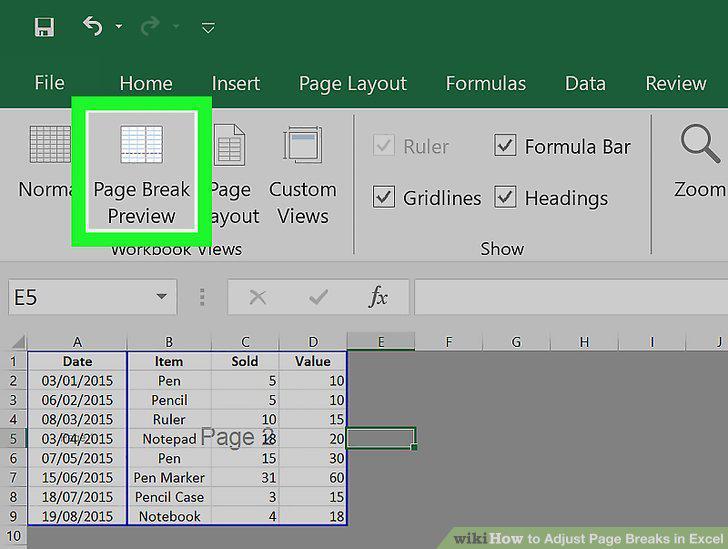This screenshot has height=549, width=728.
Task: Click the sold cell showing 31
Action: (x=245, y=477)
